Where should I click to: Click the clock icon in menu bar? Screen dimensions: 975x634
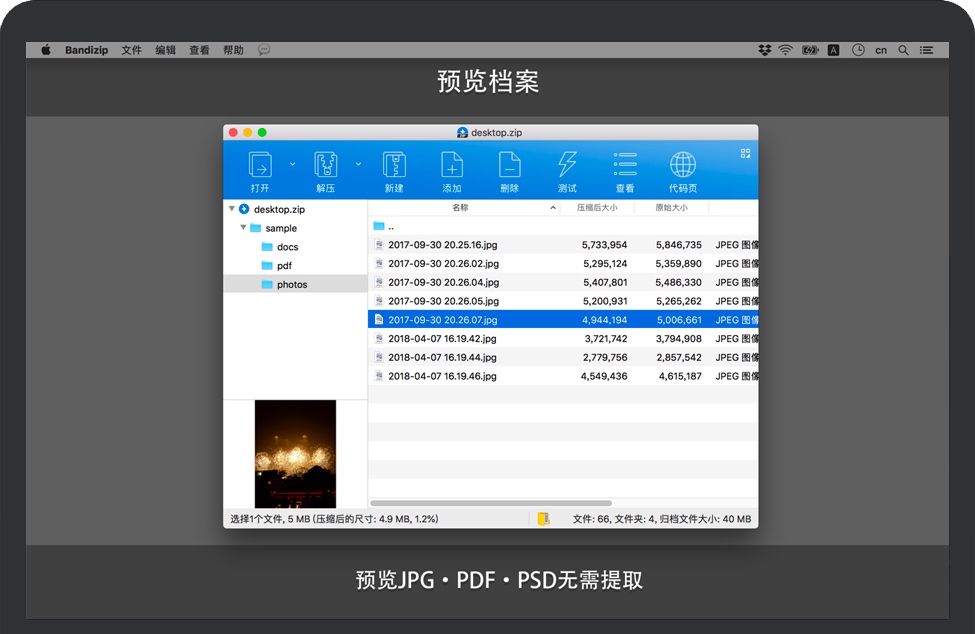[x=858, y=50]
